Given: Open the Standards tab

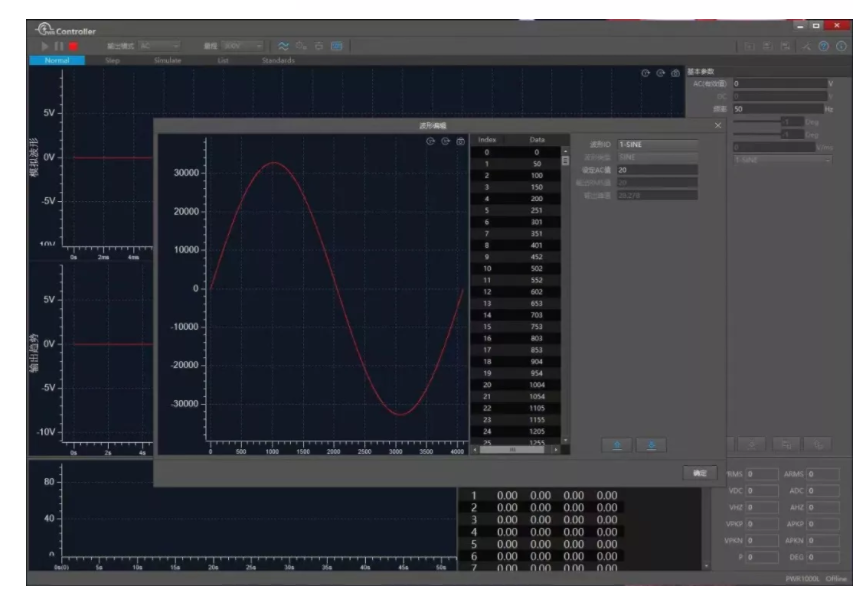Looking at the screenshot, I should point(280,61).
